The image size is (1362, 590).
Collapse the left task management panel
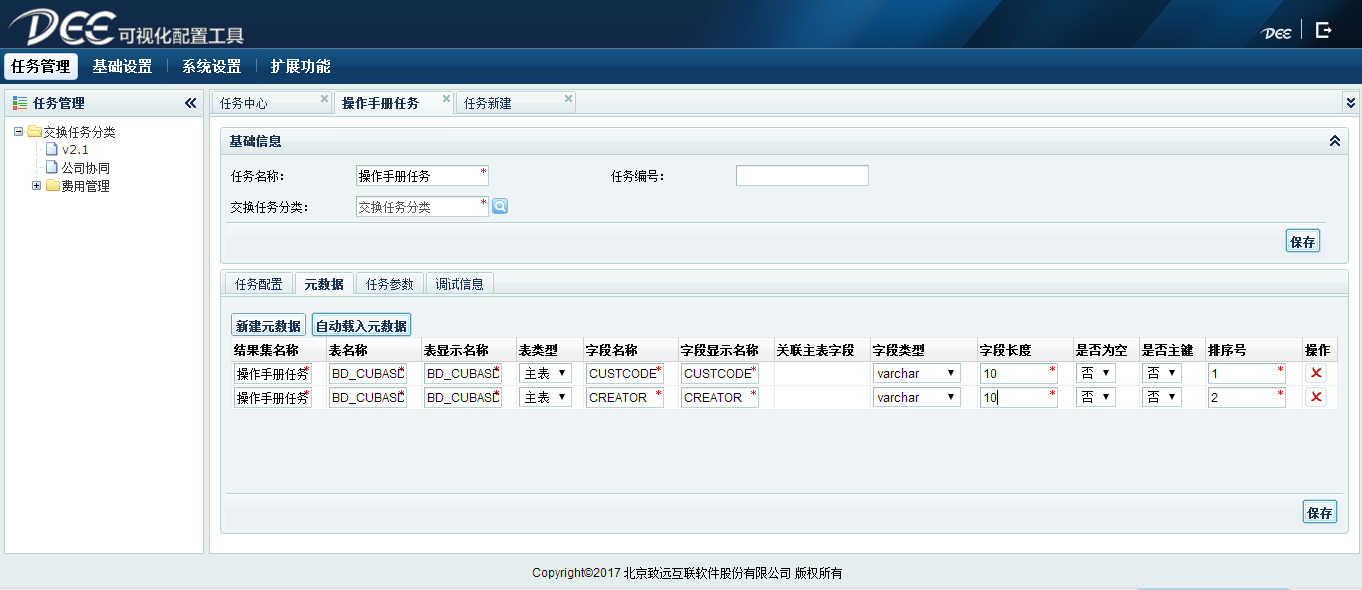(191, 103)
